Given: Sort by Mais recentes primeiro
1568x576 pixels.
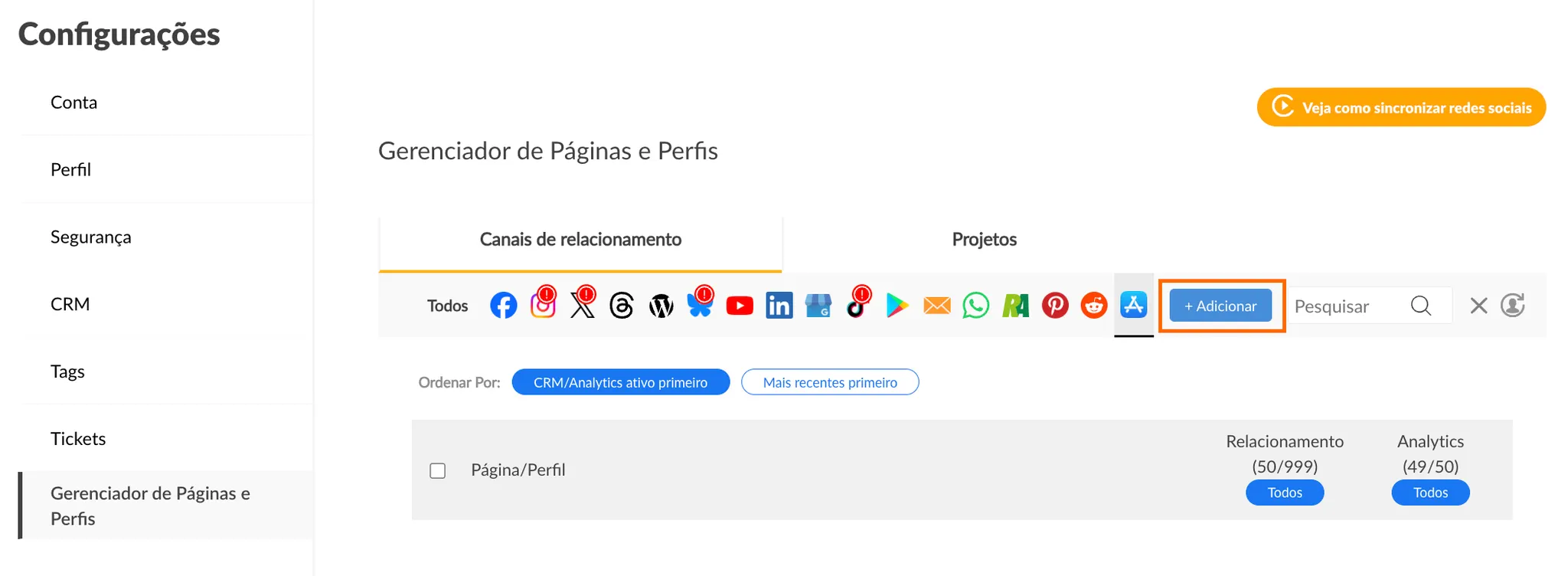Looking at the screenshot, I should pyautogui.click(x=830, y=382).
